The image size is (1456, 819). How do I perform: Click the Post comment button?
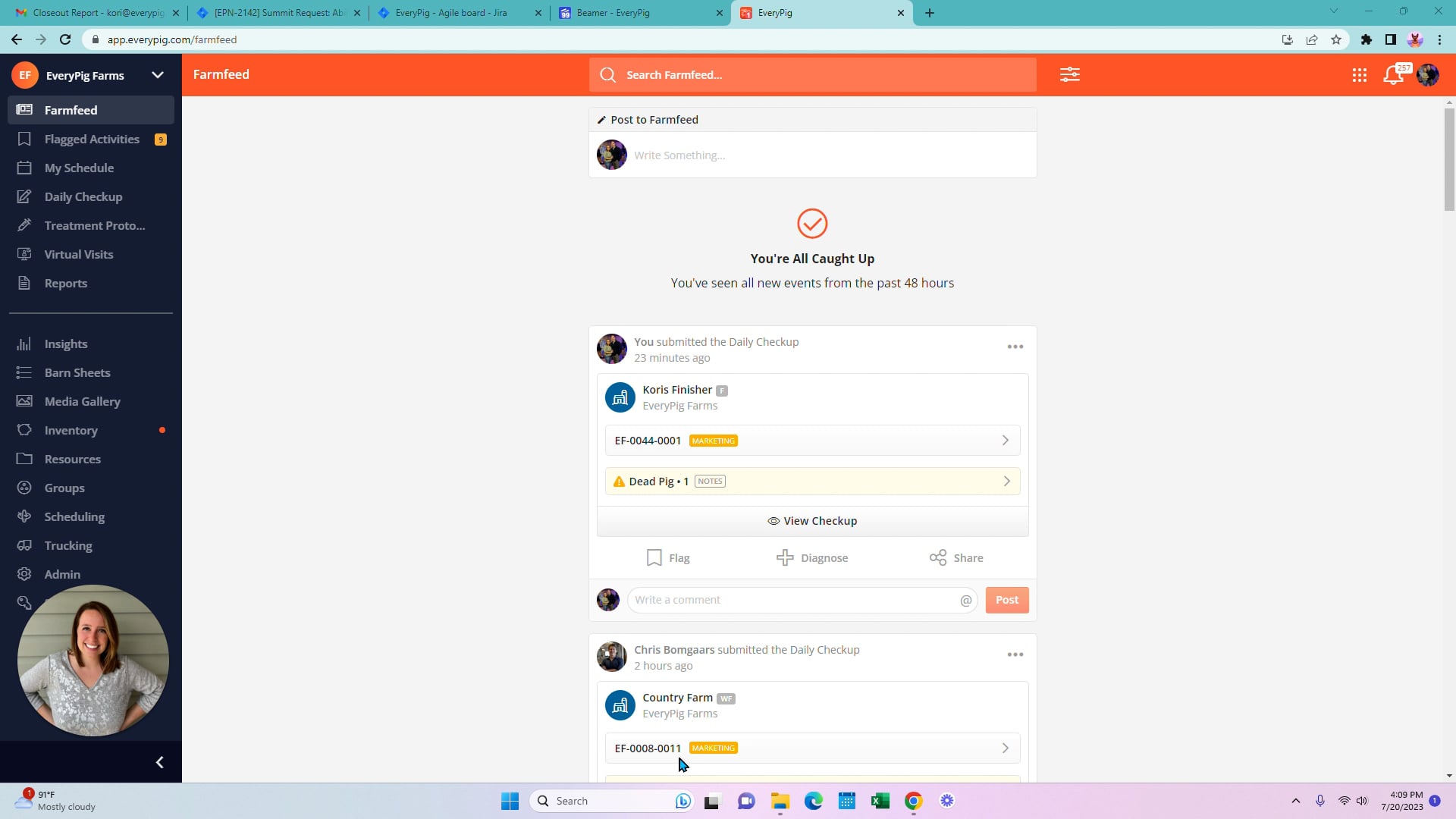(1006, 600)
